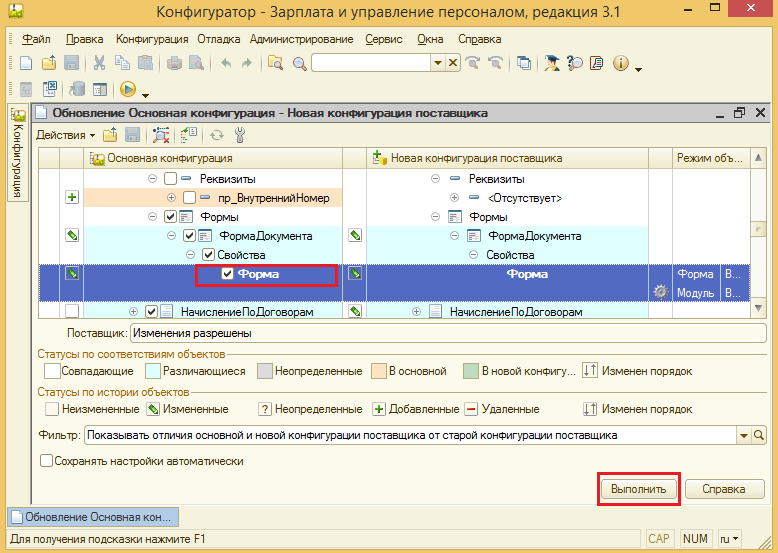Viewport: 778px width, 553px height.
Task: Click the New document toolbar icon
Action: click(x=26, y=63)
